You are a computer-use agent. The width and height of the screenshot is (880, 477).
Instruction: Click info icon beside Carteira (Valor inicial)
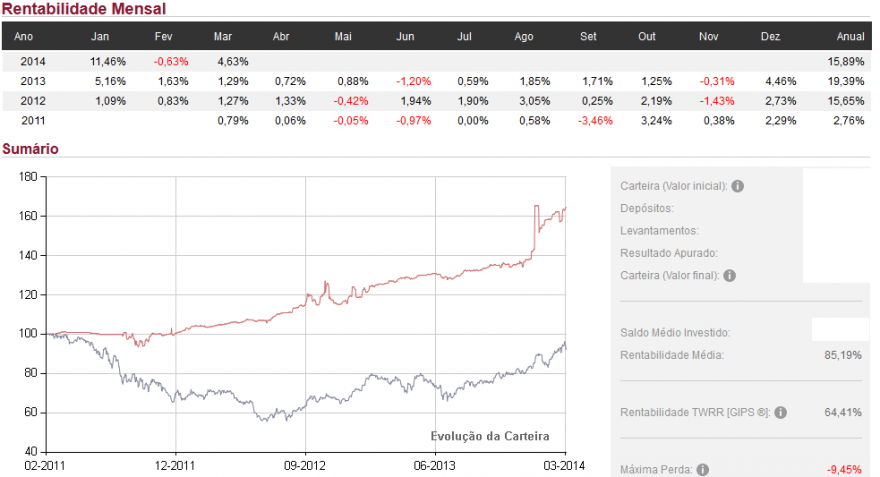pyautogui.click(x=737, y=186)
